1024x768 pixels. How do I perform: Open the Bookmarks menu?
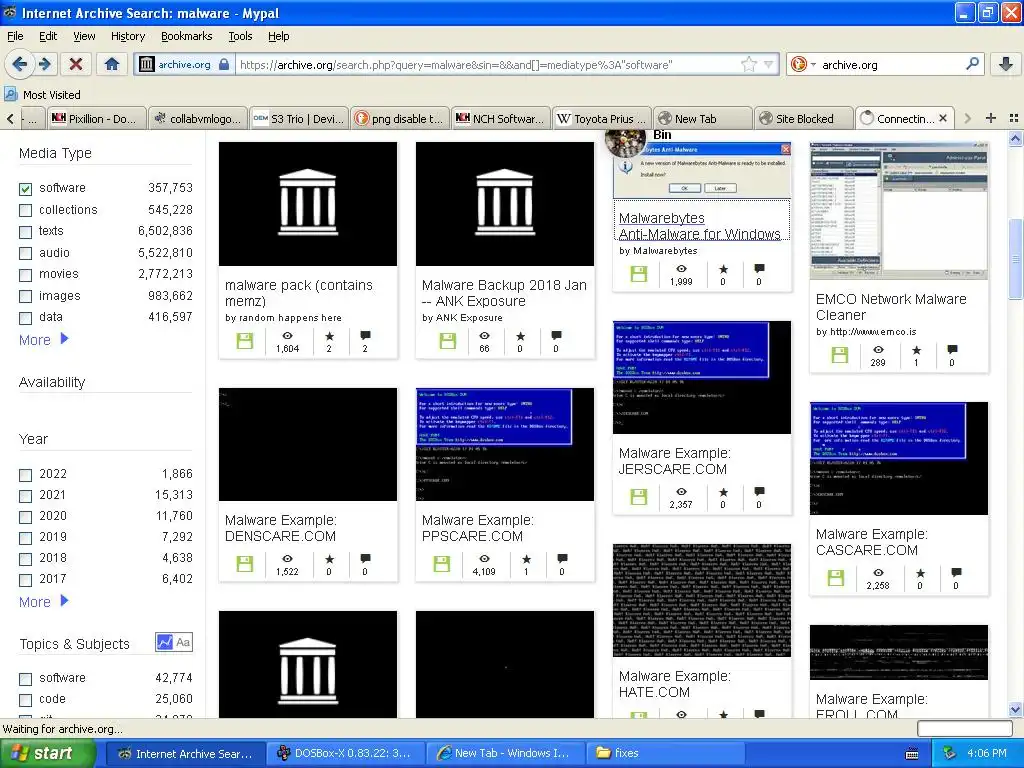187,36
